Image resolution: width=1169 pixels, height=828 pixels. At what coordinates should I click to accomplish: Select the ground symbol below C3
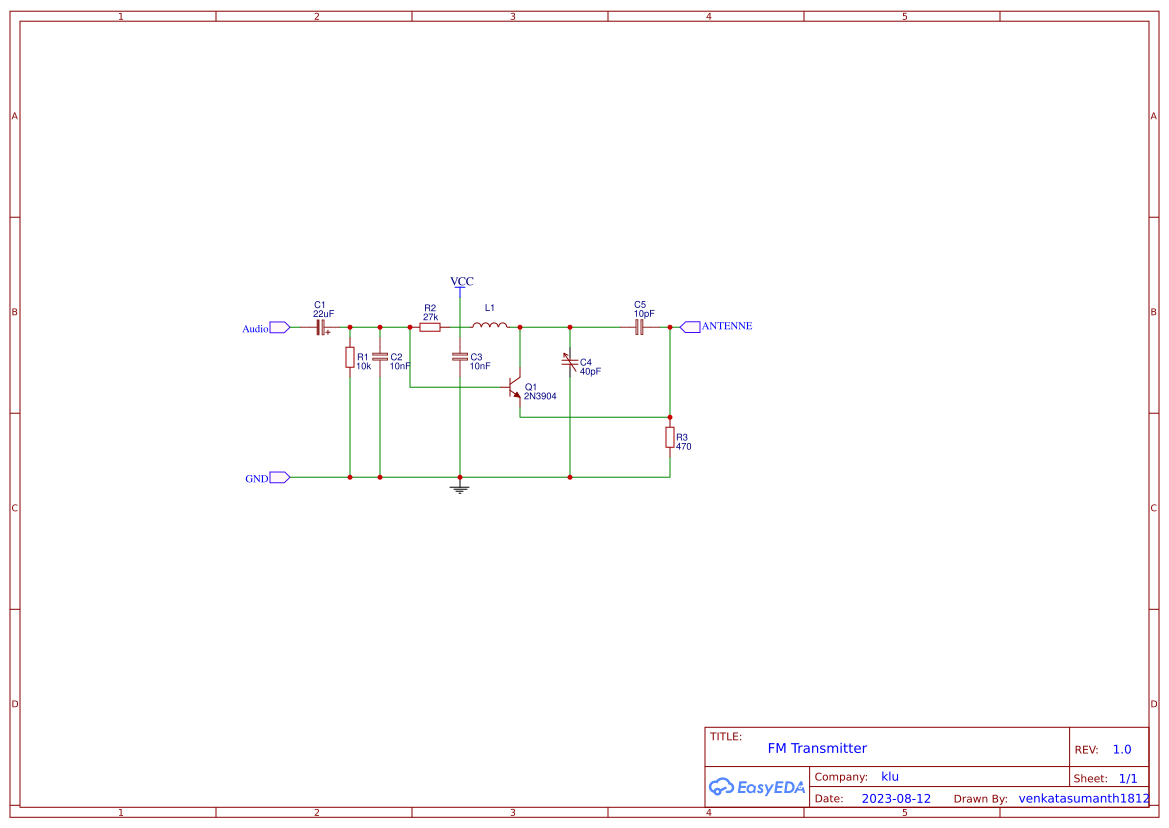[x=460, y=487]
